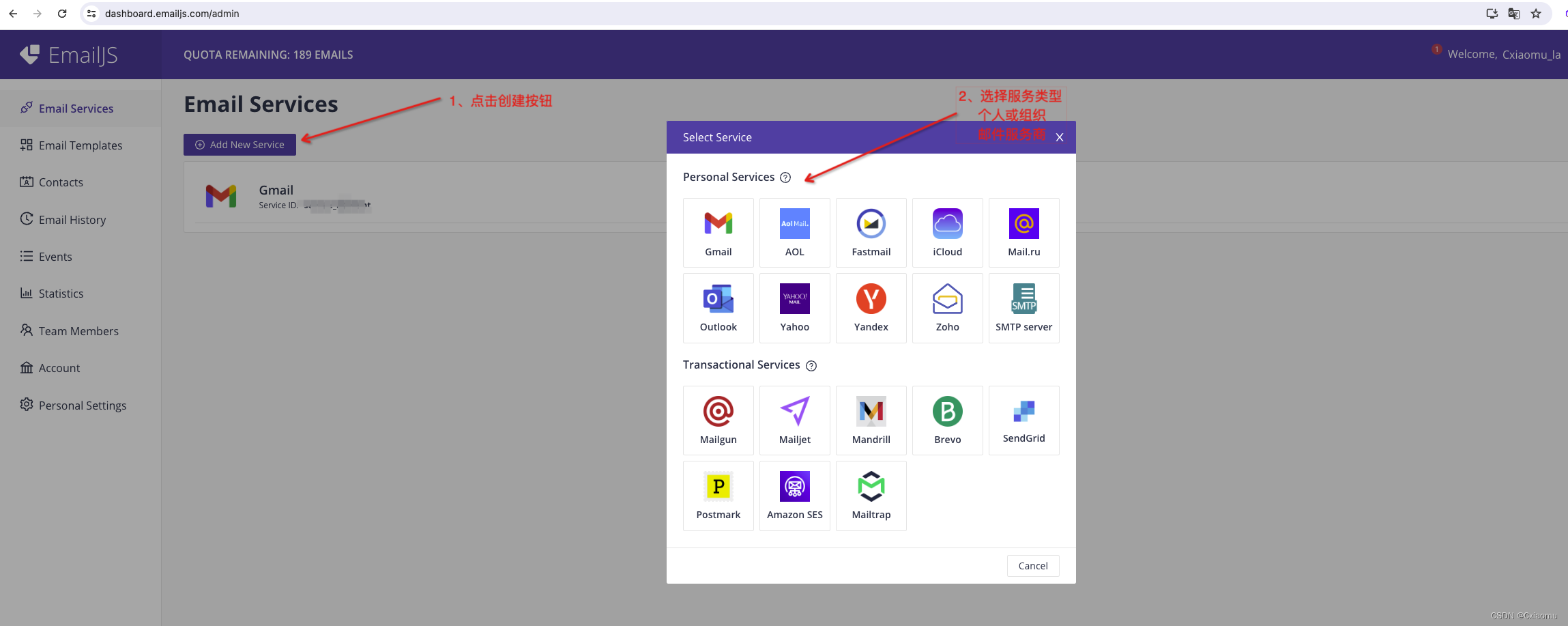This screenshot has height=626, width=1568.
Task: Click the Gmail logo in services list
Action: pyautogui.click(x=221, y=197)
